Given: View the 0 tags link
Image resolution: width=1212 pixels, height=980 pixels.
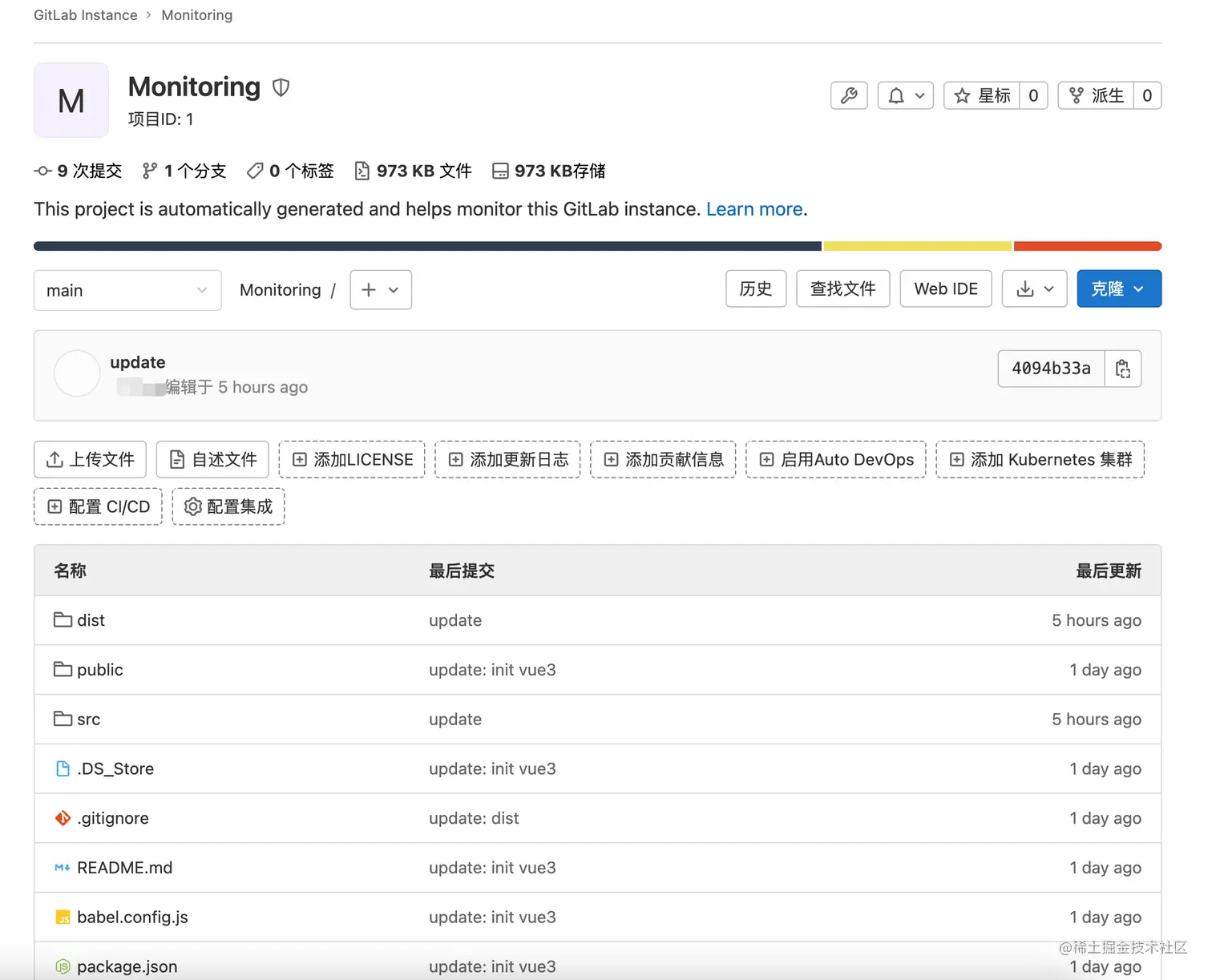Looking at the screenshot, I should (x=290, y=171).
